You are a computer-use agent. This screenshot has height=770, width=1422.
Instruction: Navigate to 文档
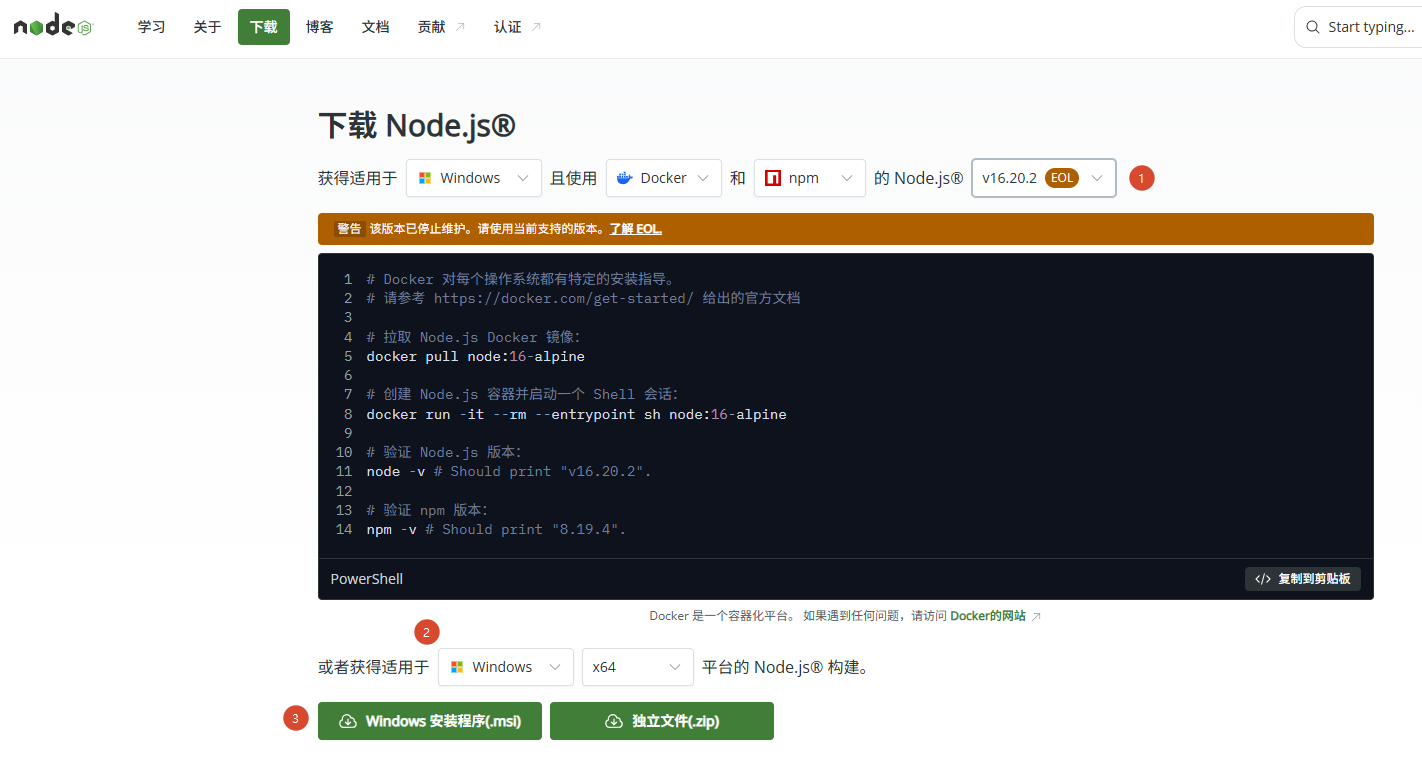(376, 27)
